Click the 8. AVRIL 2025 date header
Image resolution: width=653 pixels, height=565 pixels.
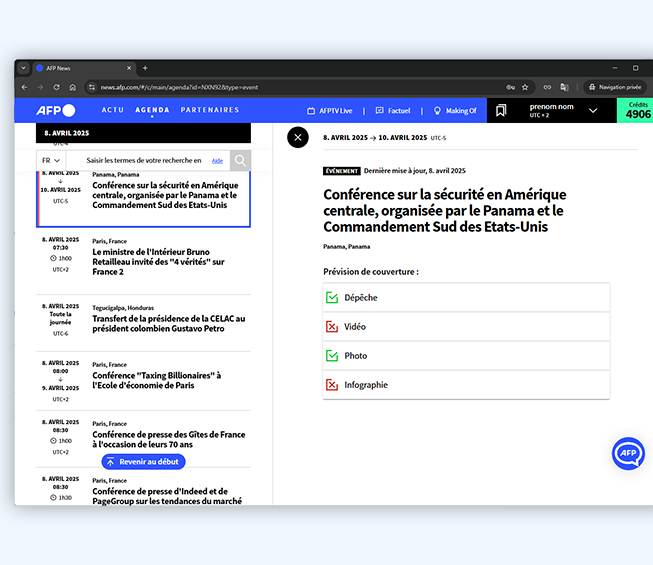[143, 133]
